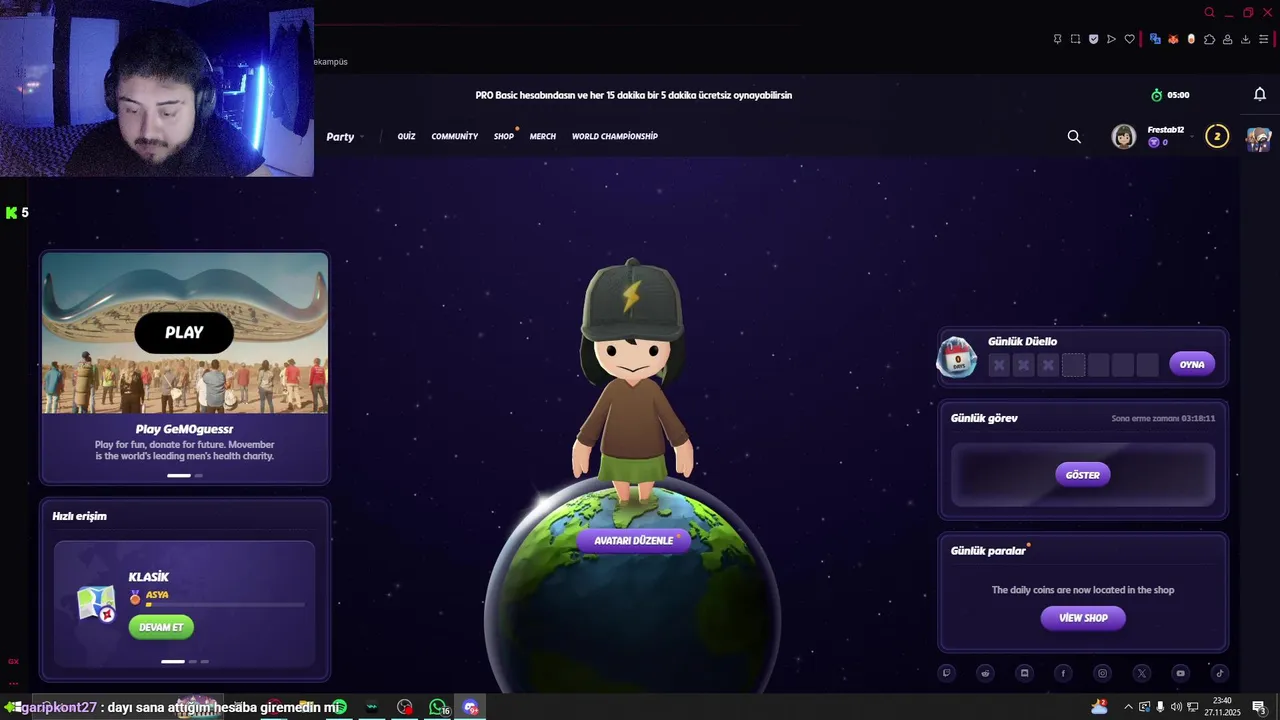Click the Klasik map icon
Viewport: 1280px width, 720px height.
click(96, 603)
